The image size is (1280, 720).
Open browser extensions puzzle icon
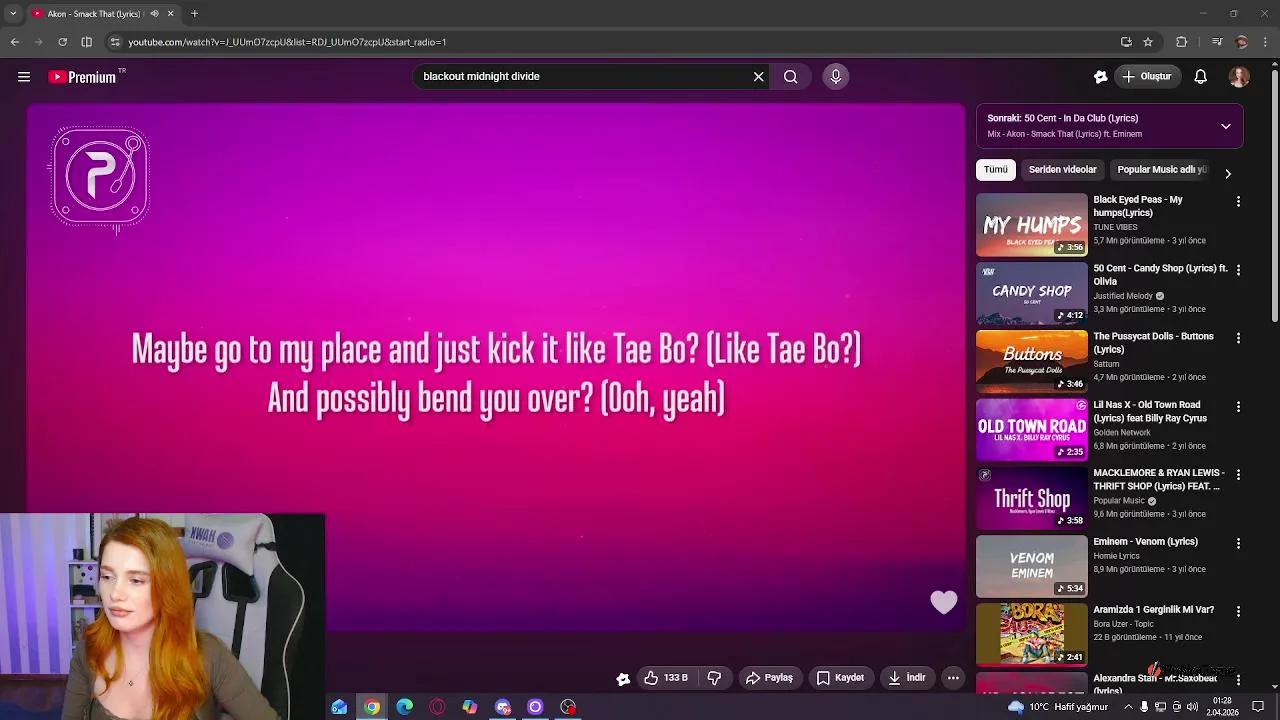pyautogui.click(x=1182, y=42)
